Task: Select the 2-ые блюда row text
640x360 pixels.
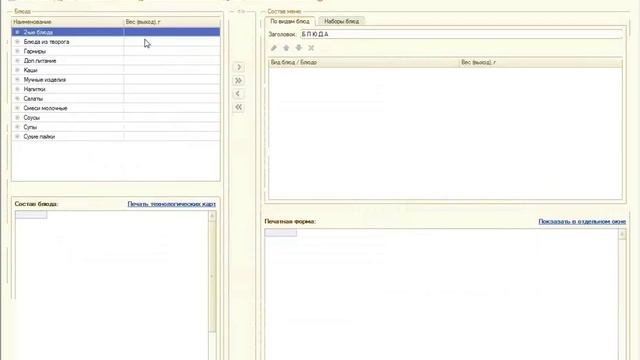Action: [38, 32]
